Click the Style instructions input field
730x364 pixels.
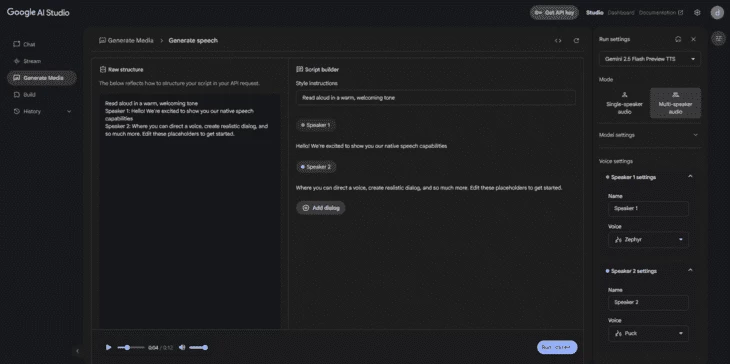coord(435,98)
